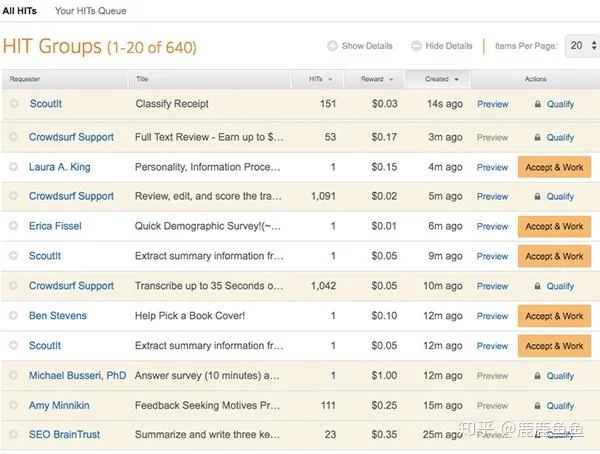Click lock icon in Classify Receipt row
The image size is (600, 454).
pos(538,104)
